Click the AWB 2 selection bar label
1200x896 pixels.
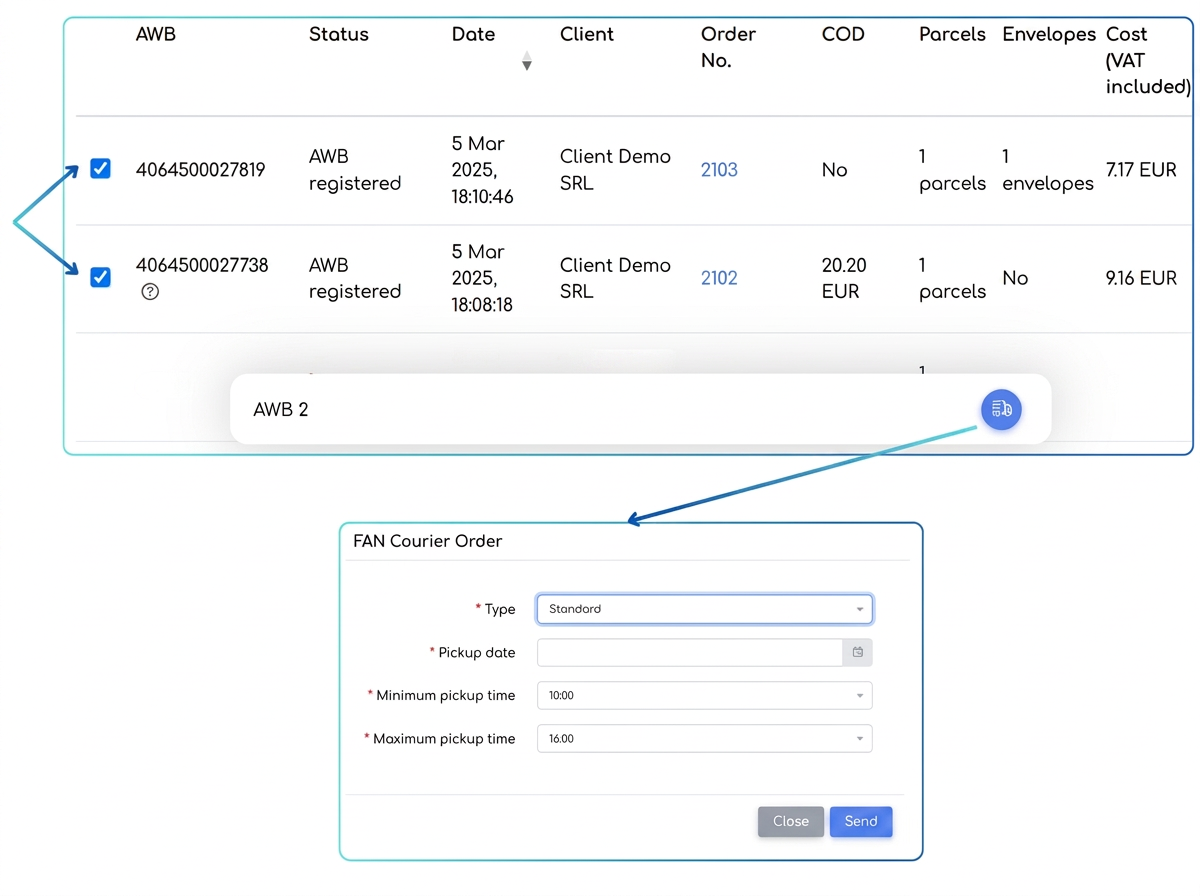pyautogui.click(x=281, y=410)
